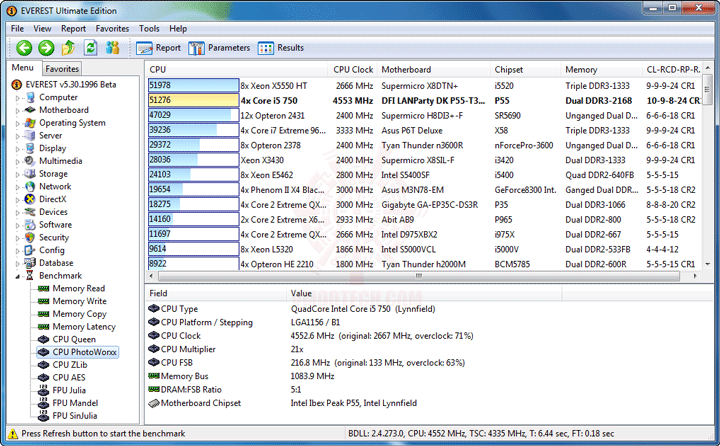Click the Refresh toolbar icon

tap(90, 47)
